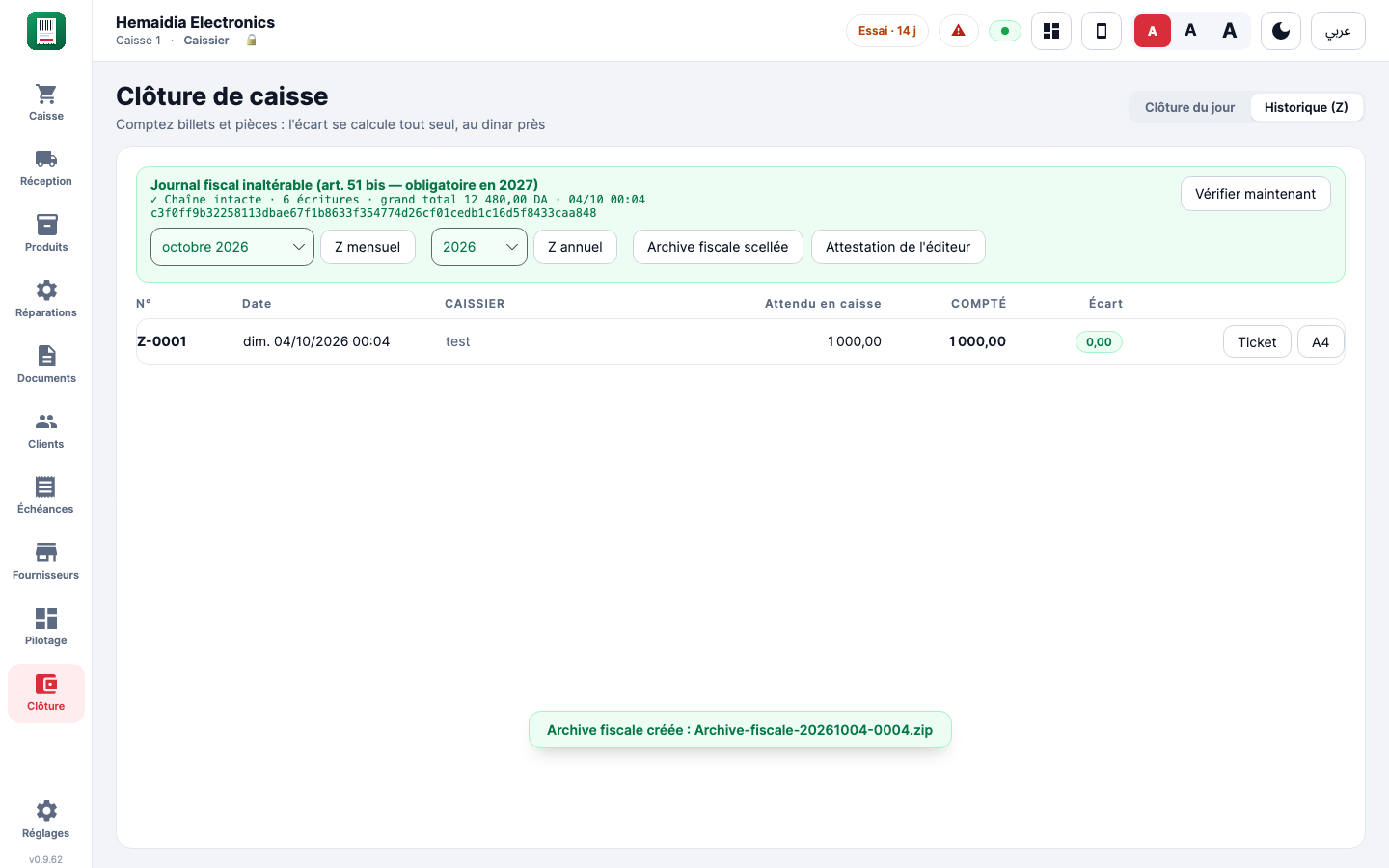Click date dim. 04/10/2026 00:04
Screen dimensions: 1389x868
pyautogui.click(x=316, y=341)
